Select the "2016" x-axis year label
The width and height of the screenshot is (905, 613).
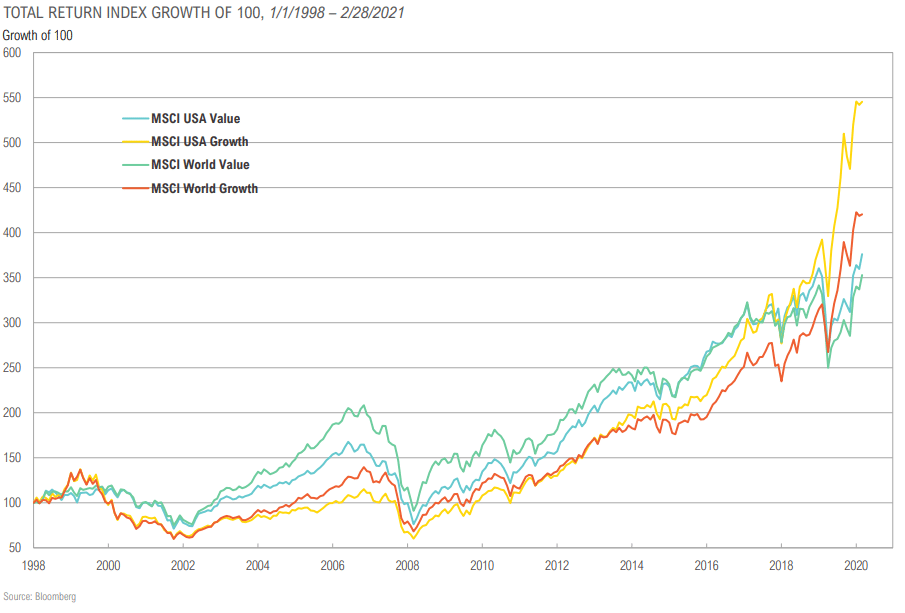[x=706, y=566]
